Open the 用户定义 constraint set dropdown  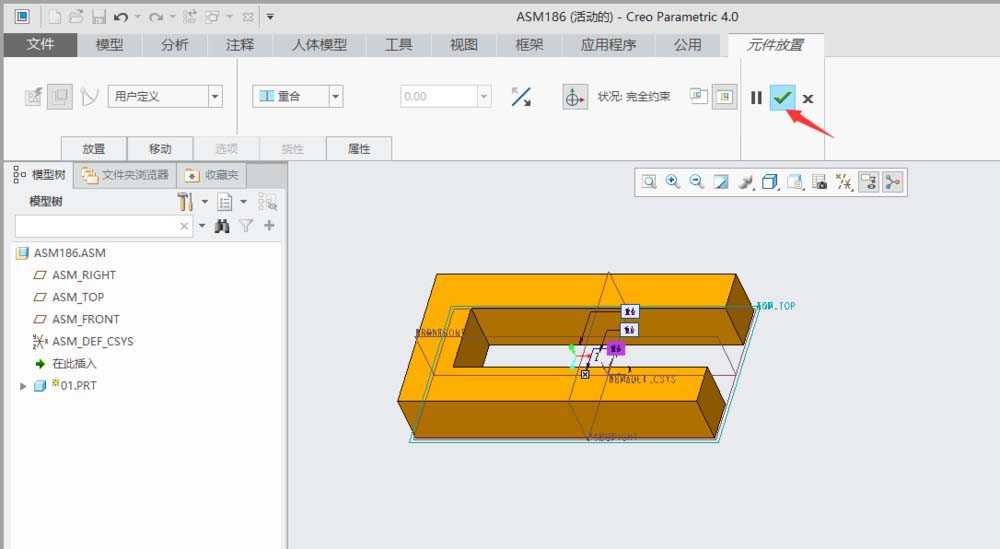point(216,97)
